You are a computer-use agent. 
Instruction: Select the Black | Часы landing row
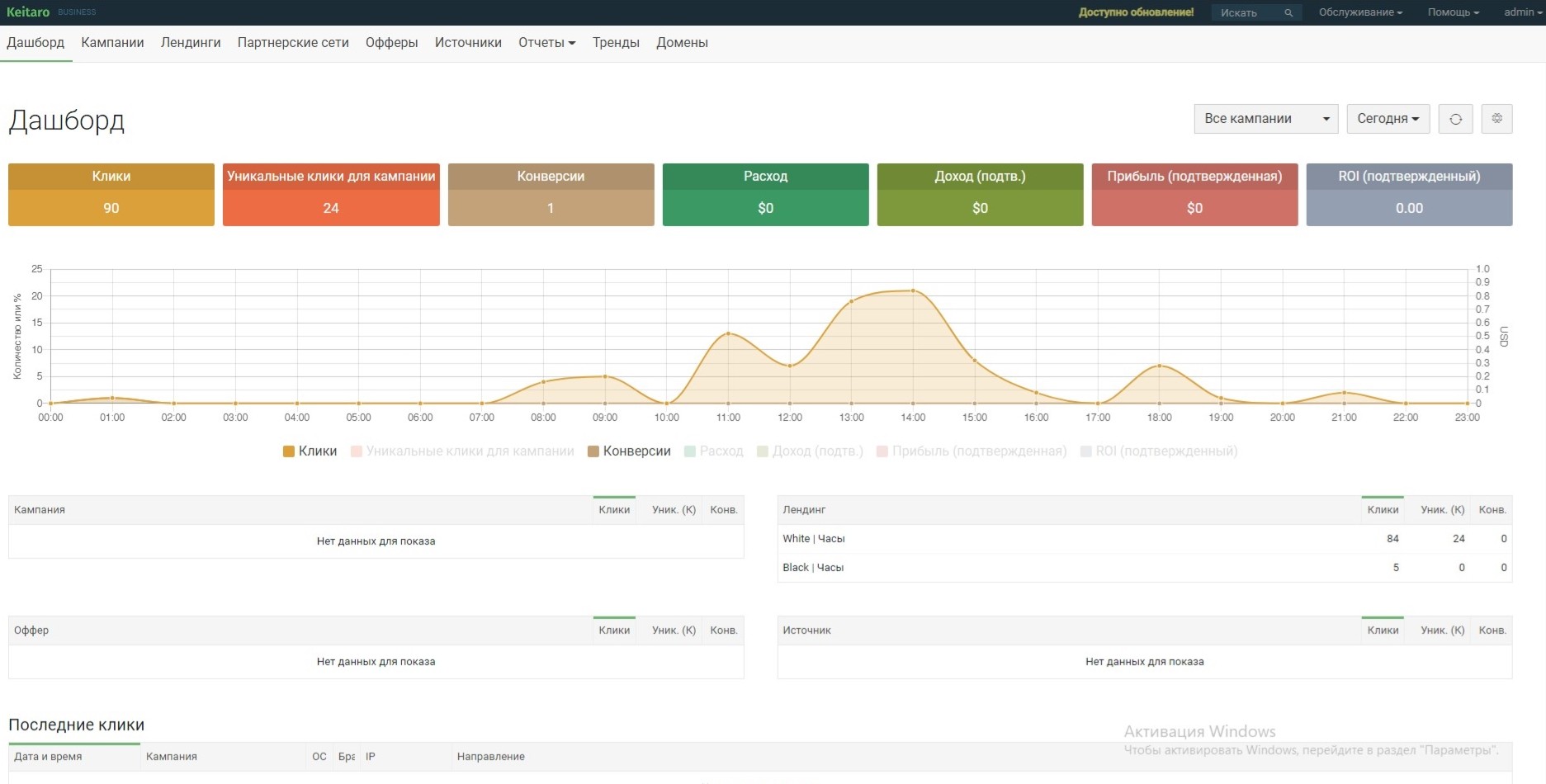coord(1145,568)
